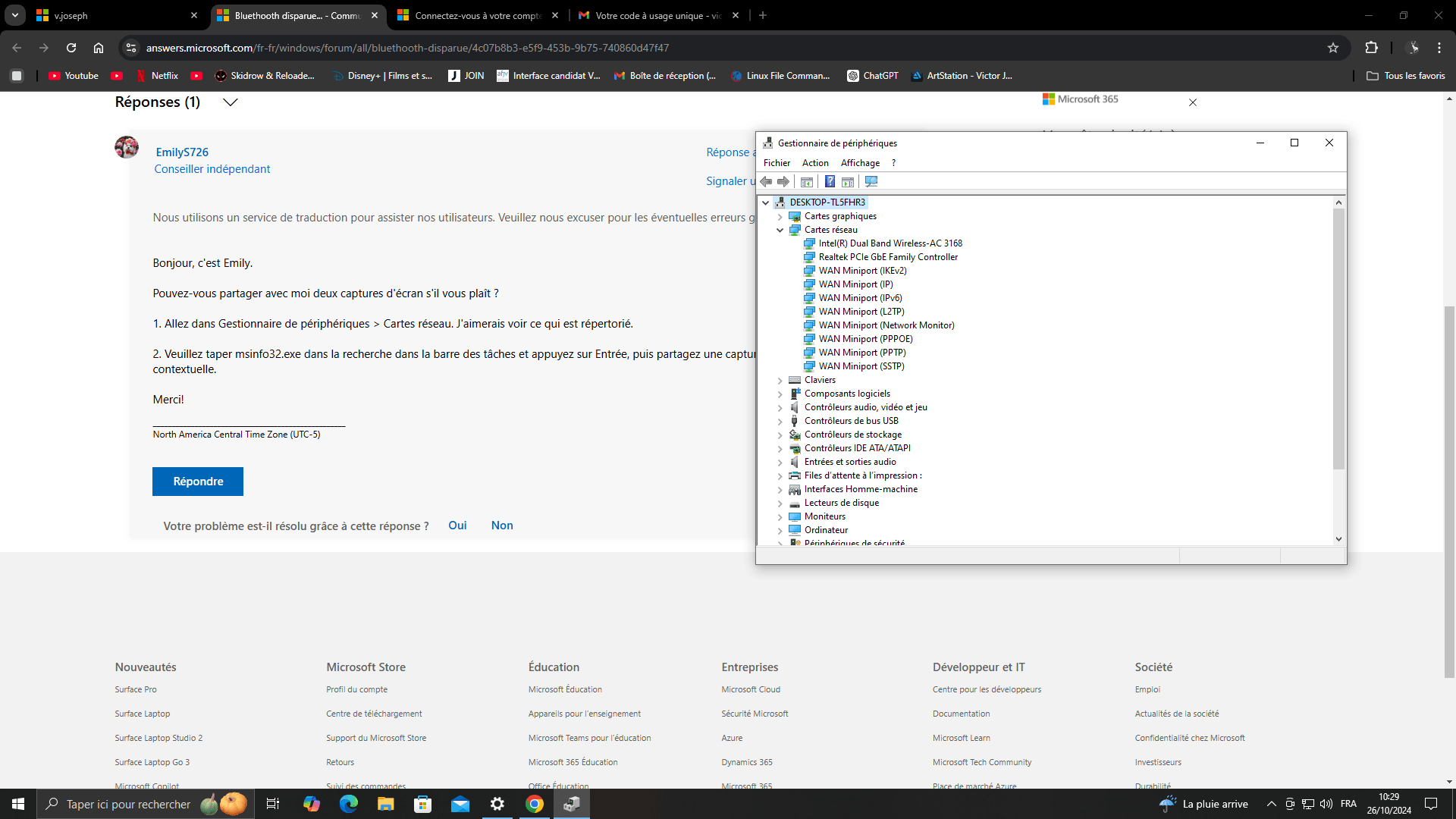Click the show/hide action pane icon
The image size is (1456, 819).
click(848, 181)
